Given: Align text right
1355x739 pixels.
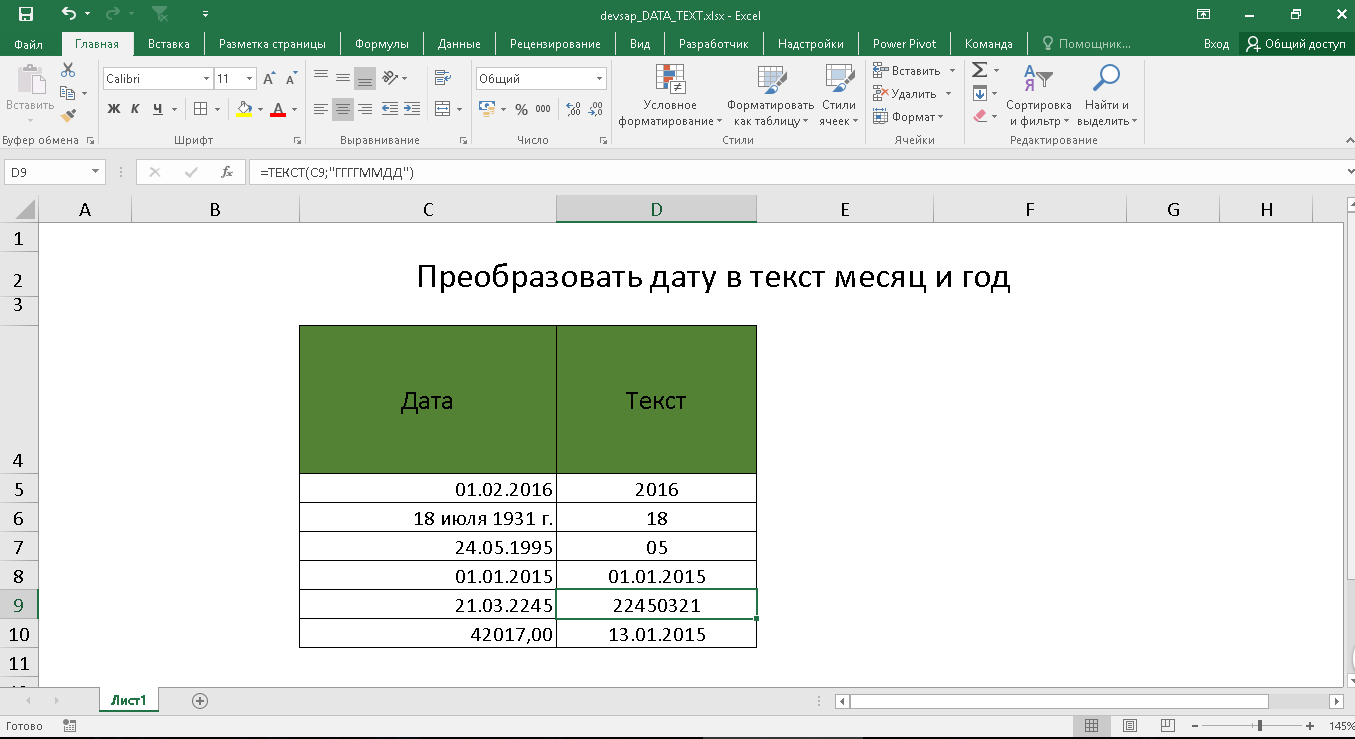Looking at the screenshot, I should (x=365, y=109).
